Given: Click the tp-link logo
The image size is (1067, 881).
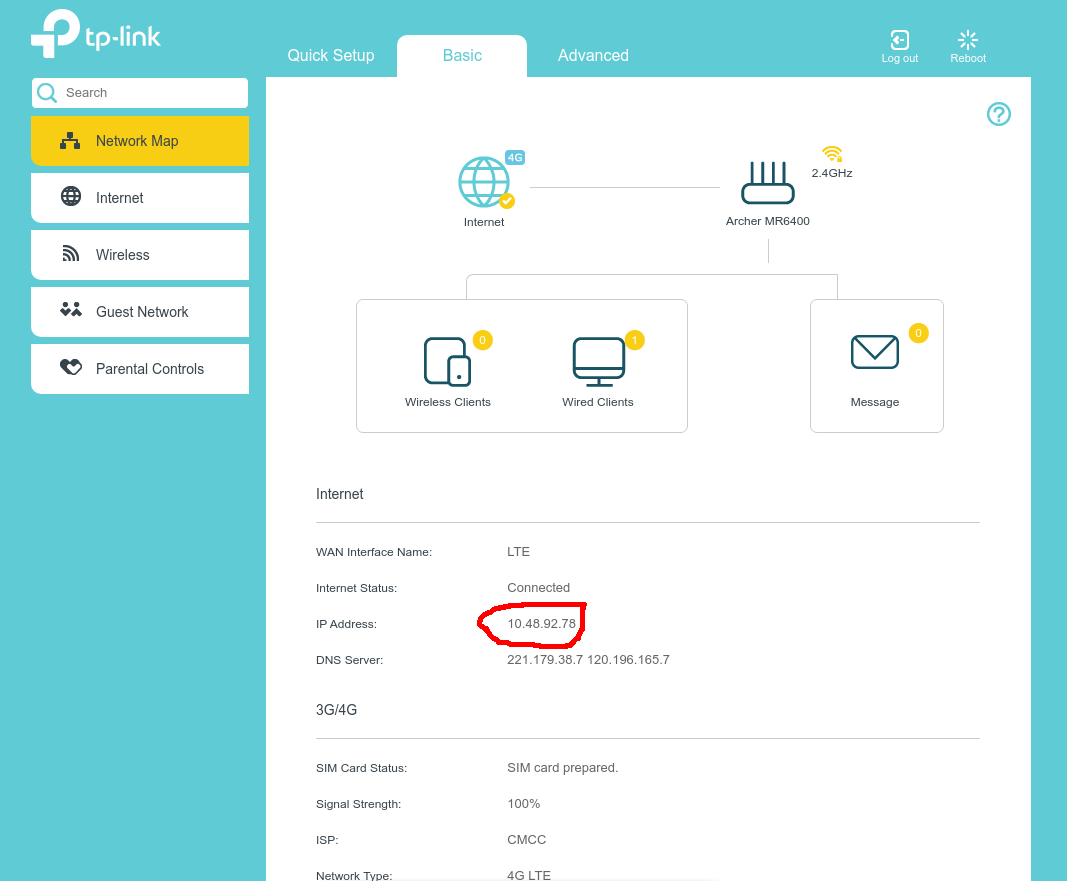Looking at the screenshot, I should click(x=96, y=33).
